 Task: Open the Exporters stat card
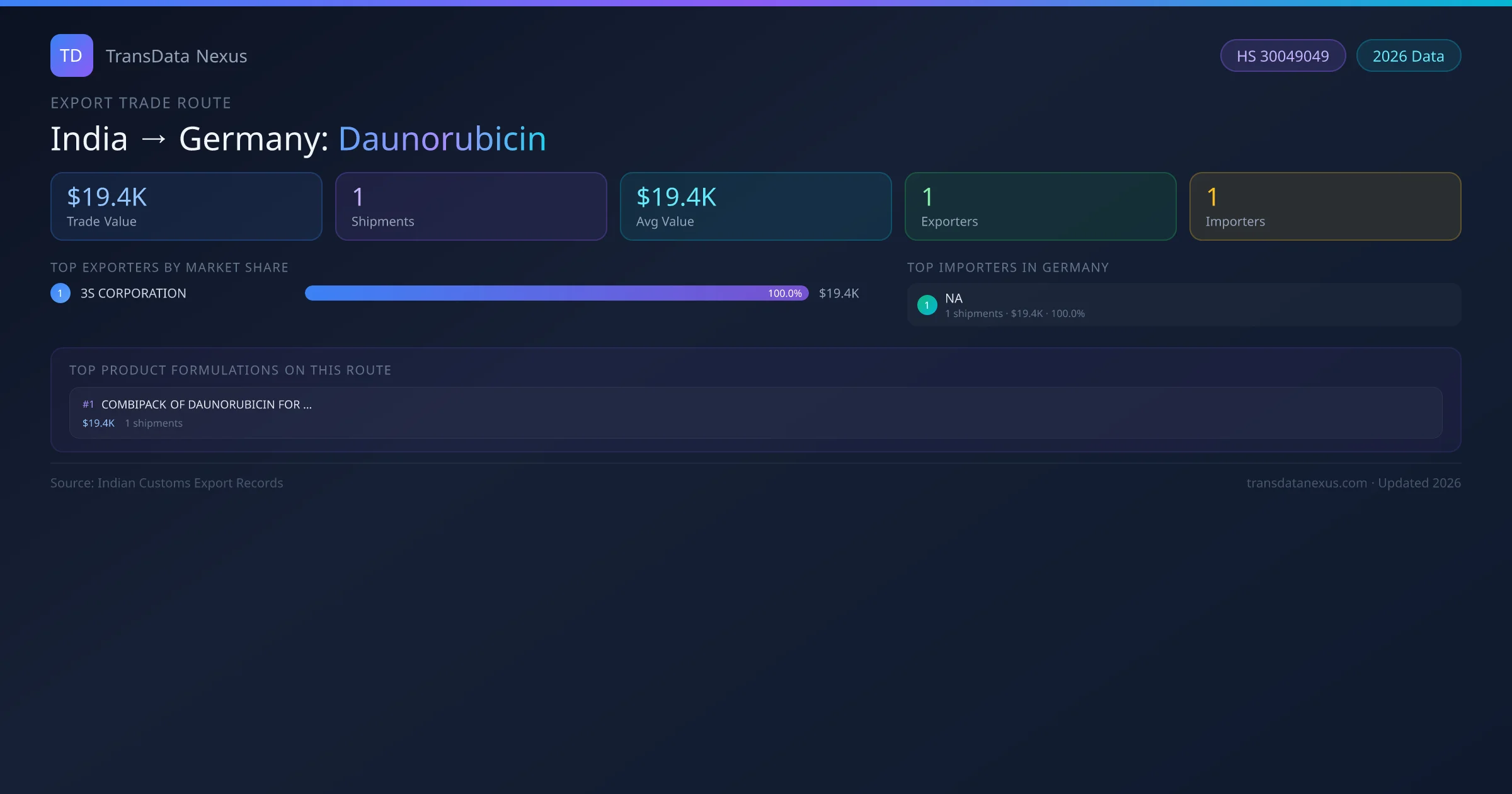coord(1040,206)
